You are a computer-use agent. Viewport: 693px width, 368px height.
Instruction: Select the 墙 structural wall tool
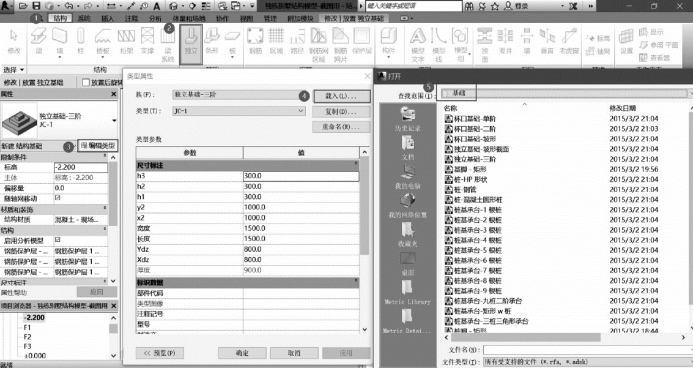pos(60,41)
